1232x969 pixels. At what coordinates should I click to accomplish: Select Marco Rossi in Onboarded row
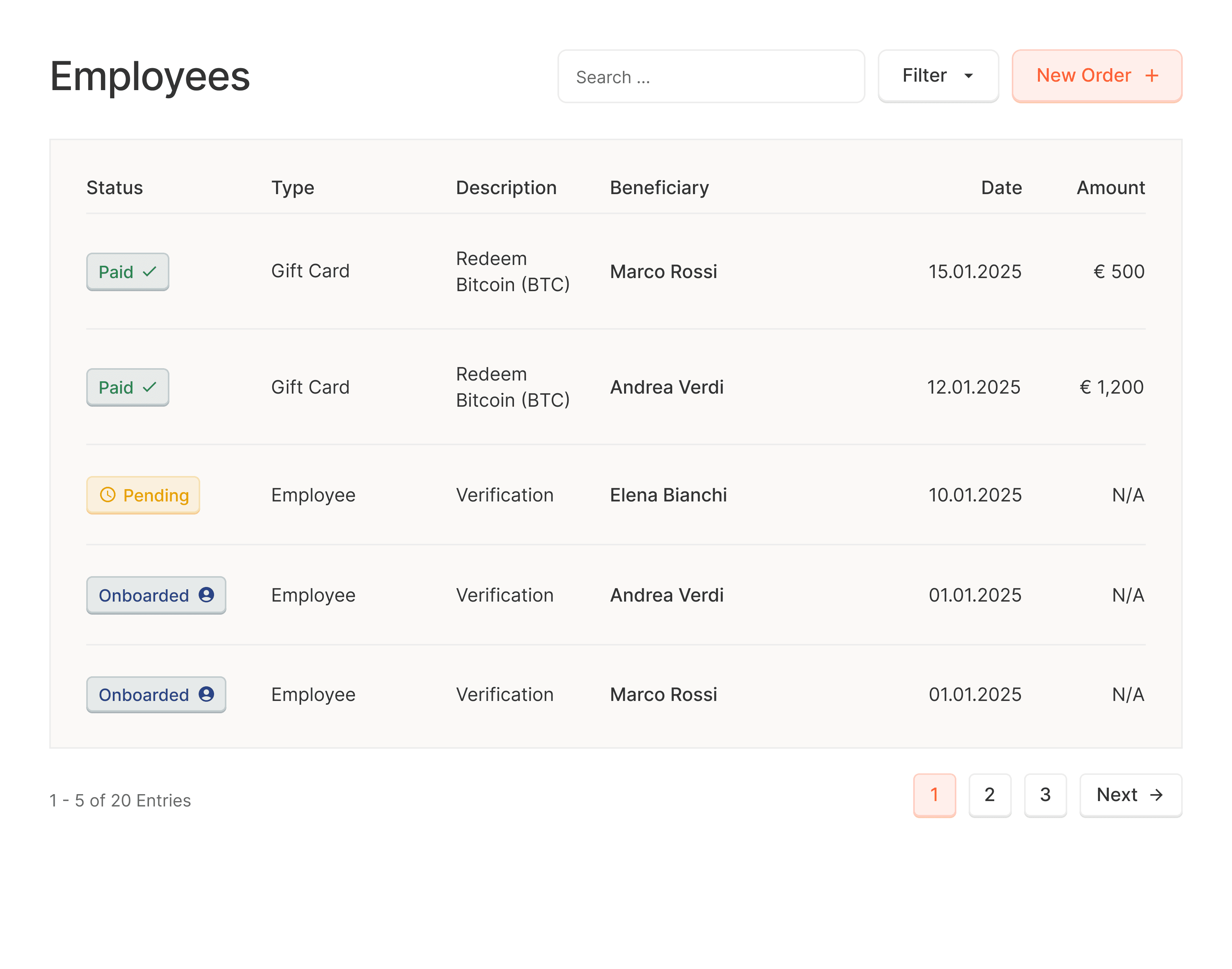click(663, 694)
